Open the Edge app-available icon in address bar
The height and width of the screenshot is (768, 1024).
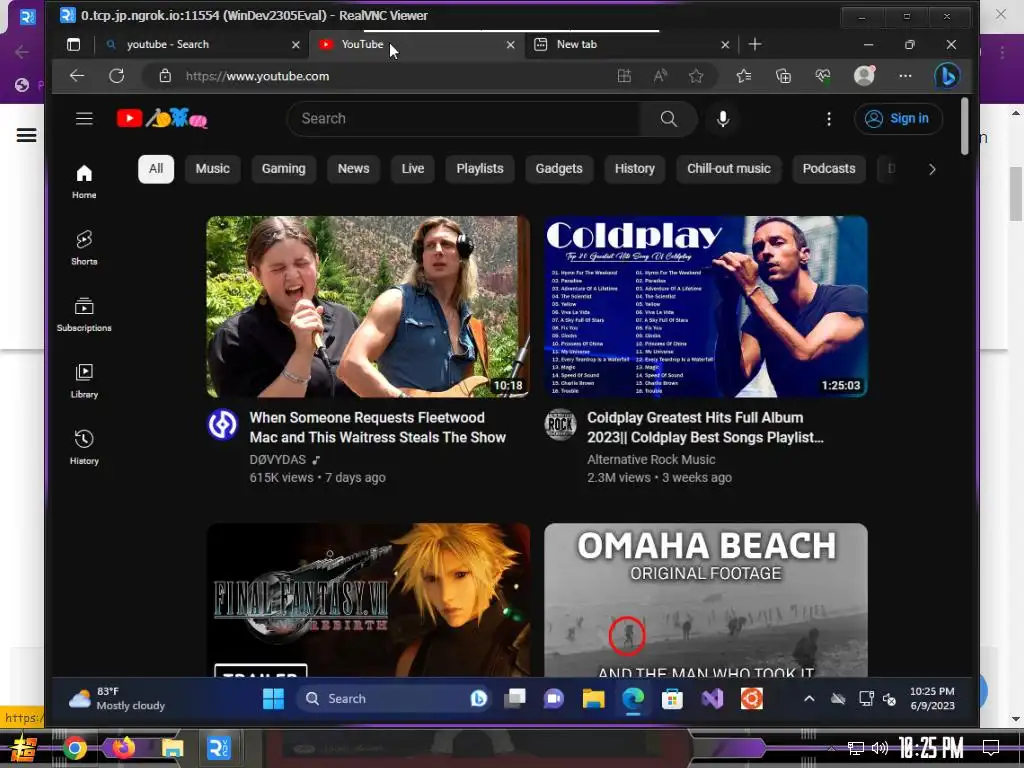(624, 76)
